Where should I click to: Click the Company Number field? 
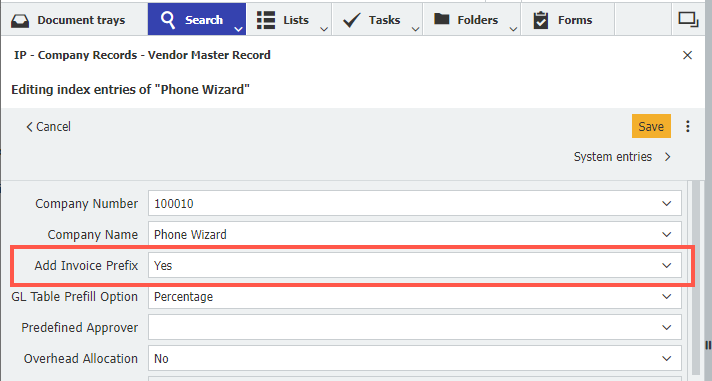(415, 203)
